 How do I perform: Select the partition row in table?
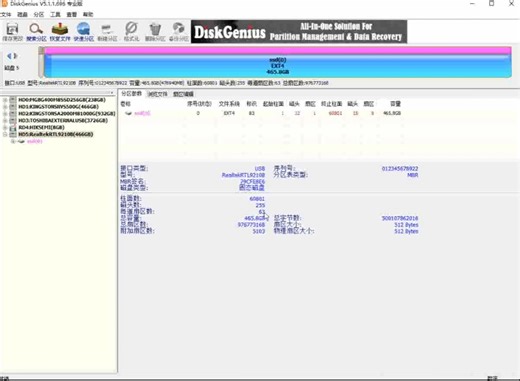pyautogui.click(x=263, y=113)
